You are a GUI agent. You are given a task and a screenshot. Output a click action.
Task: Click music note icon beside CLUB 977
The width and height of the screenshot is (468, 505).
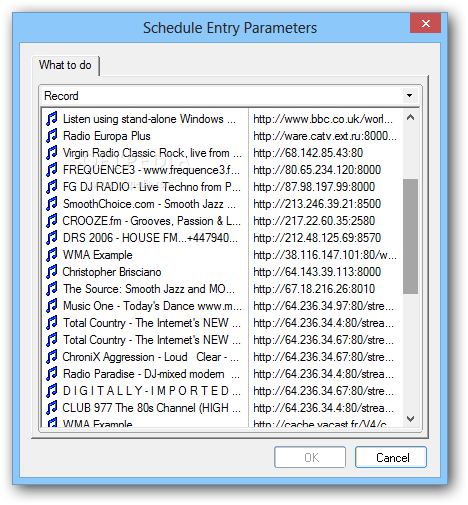tap(52, 408)
